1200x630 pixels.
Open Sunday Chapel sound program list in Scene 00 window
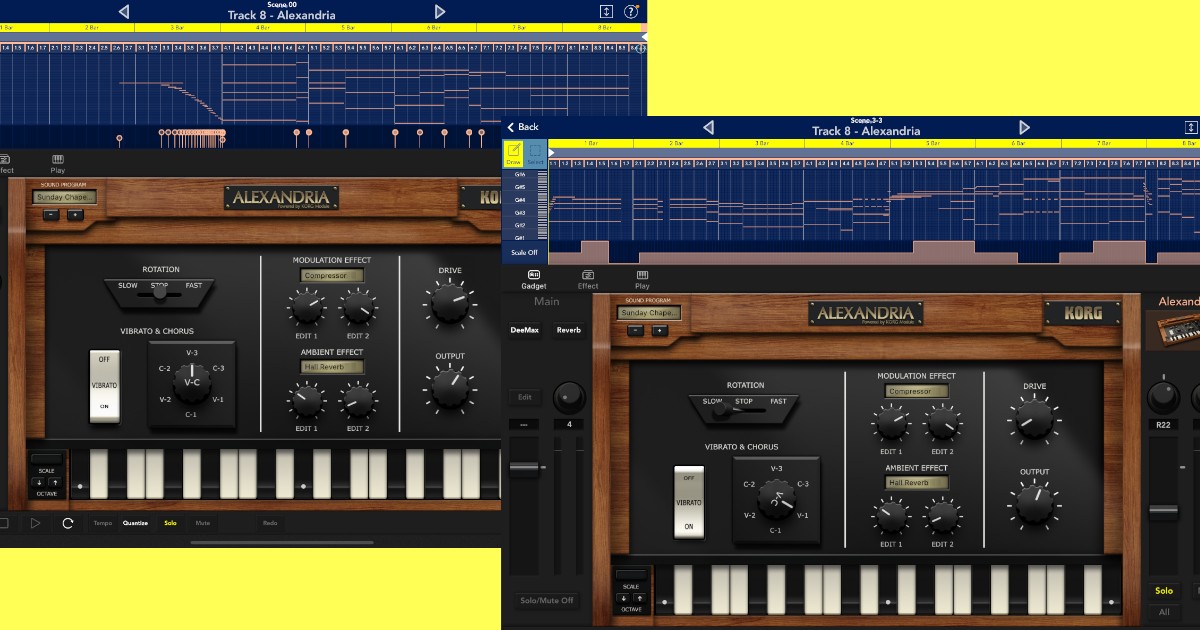tap(65, 197)
